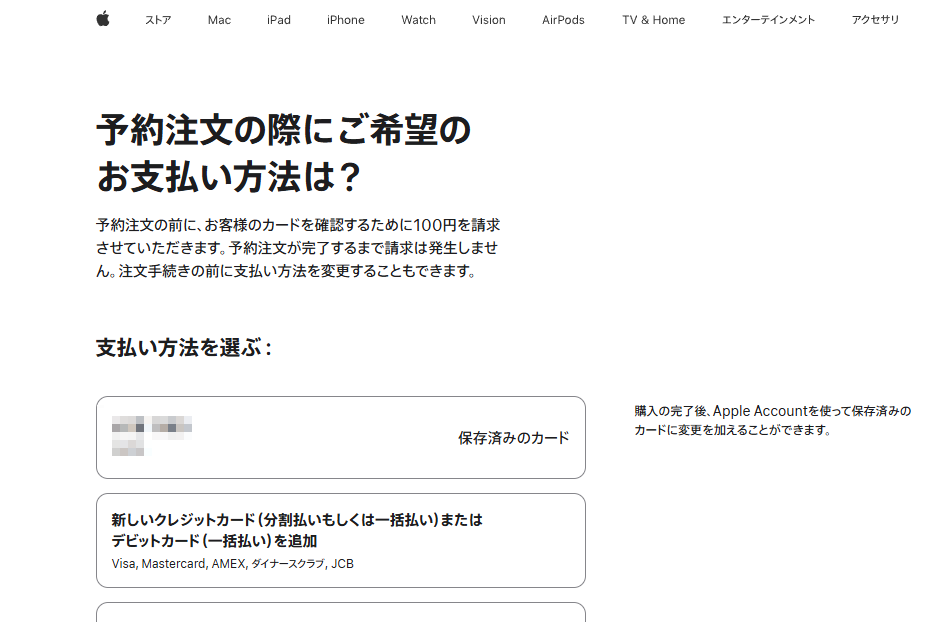
Task: Go to AirPods section
Action: click(x=563, y=20)
